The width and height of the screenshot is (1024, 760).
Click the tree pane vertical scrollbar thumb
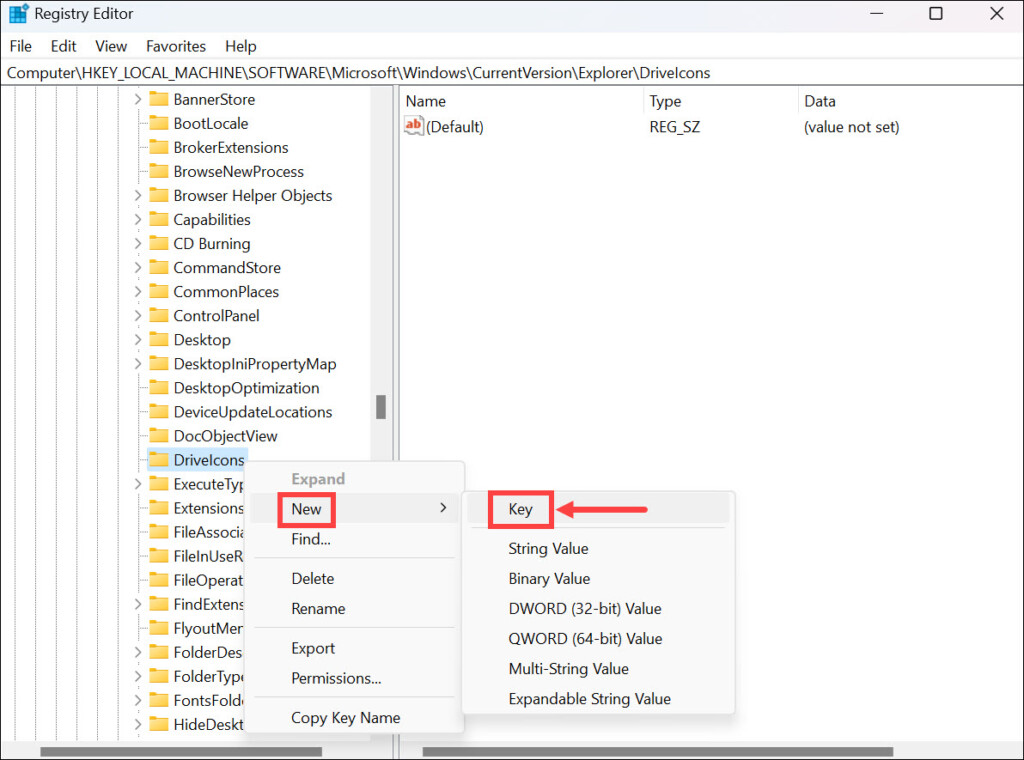click(x=381, y=407)
